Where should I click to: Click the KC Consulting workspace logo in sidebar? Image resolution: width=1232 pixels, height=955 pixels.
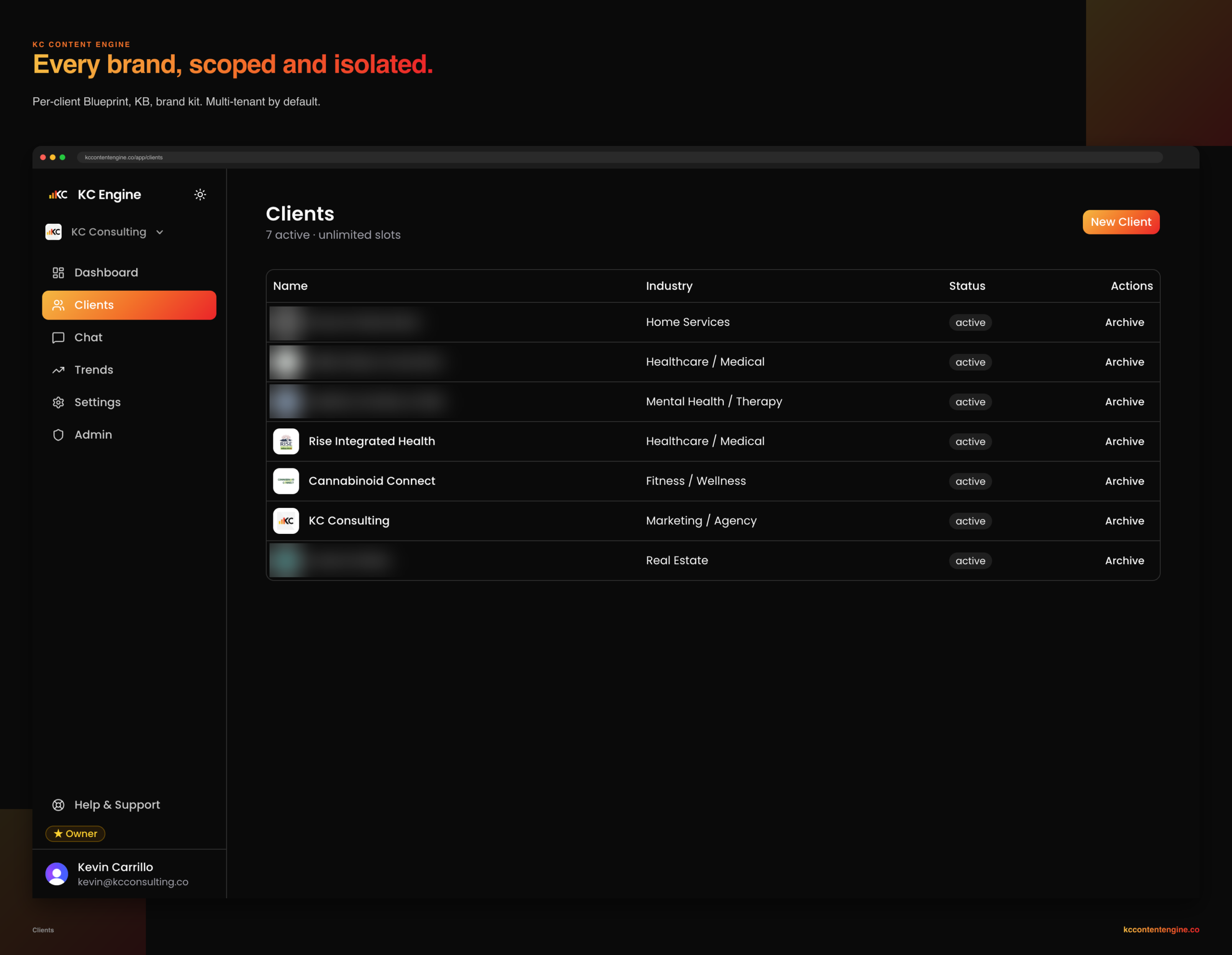click(x=53, y=232)
